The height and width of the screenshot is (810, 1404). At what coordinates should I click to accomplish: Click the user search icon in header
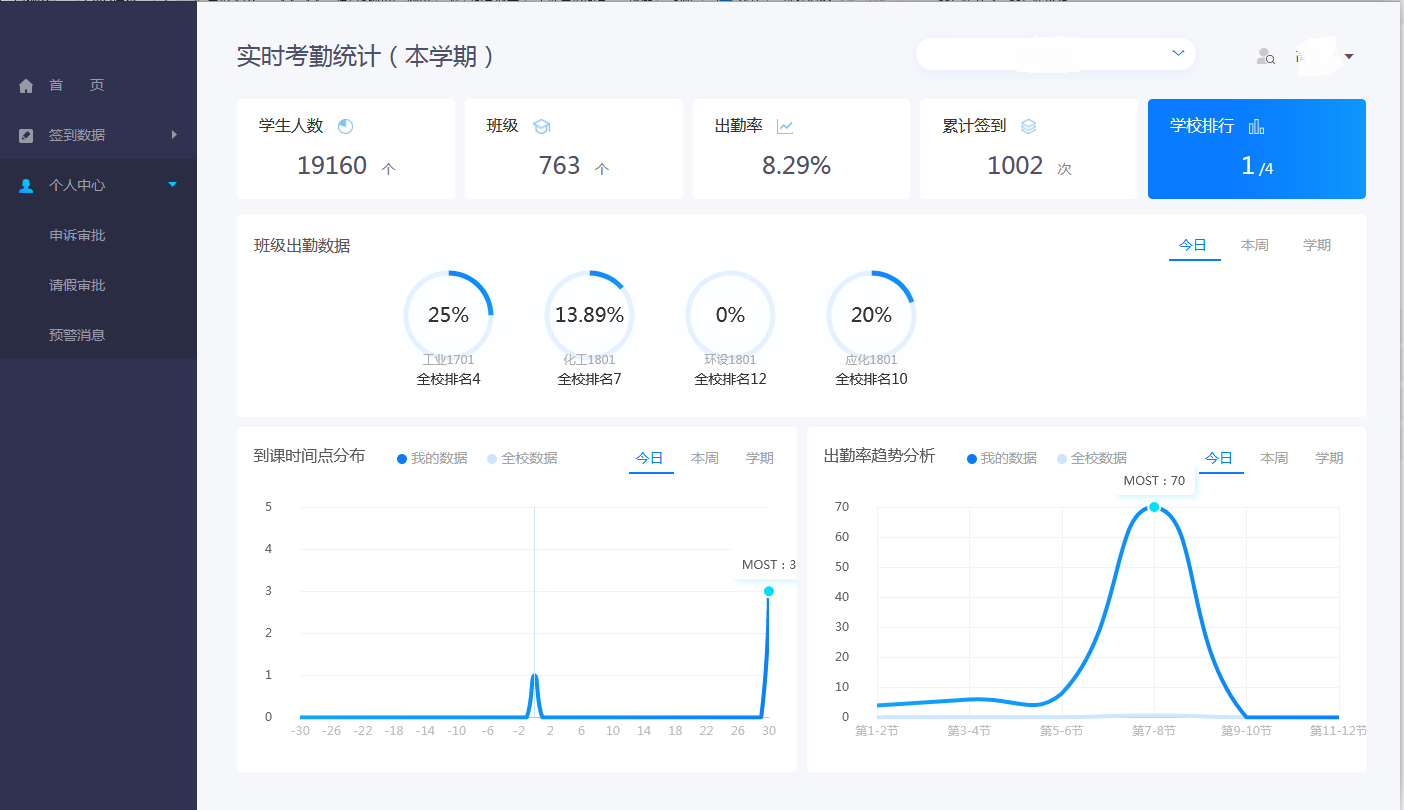pos(1265,57)
